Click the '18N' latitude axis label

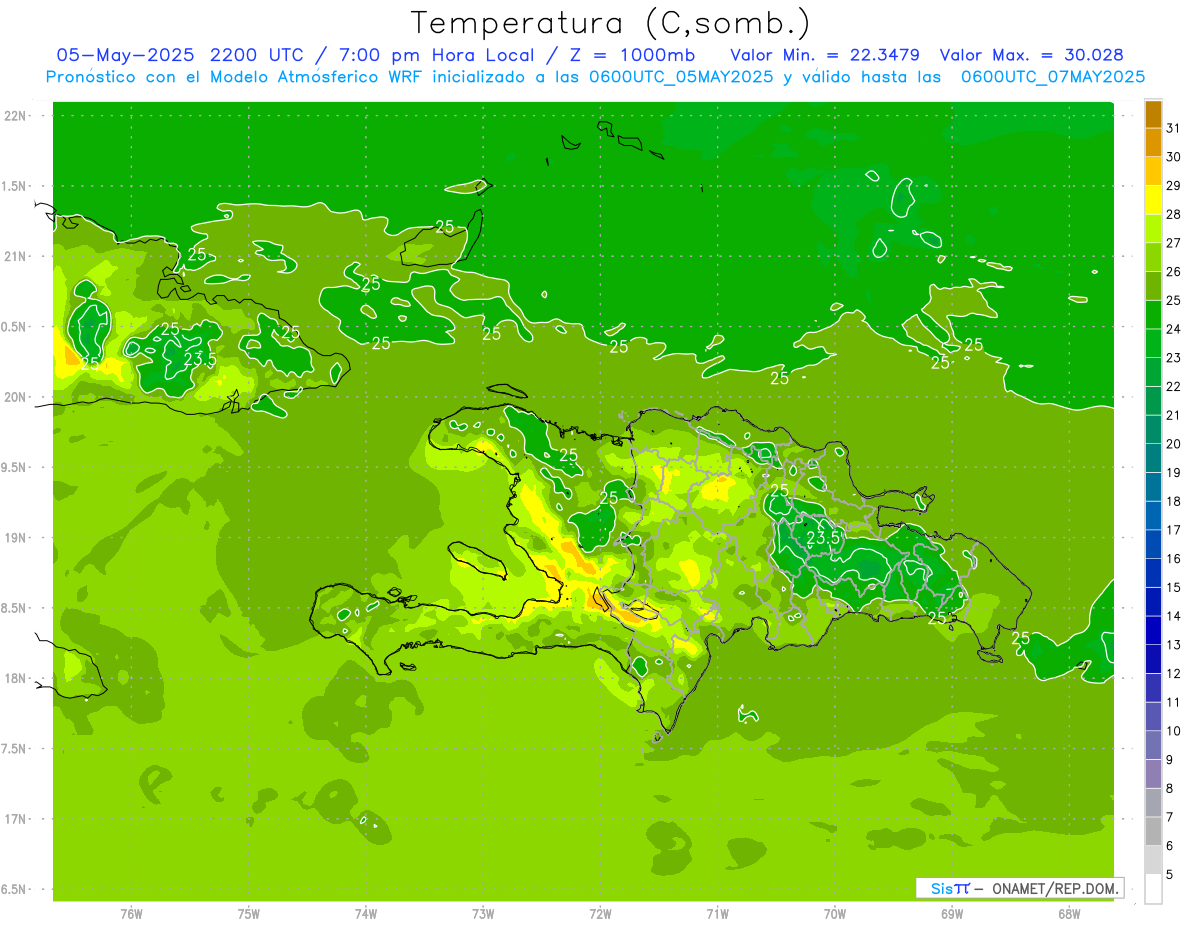16,679
